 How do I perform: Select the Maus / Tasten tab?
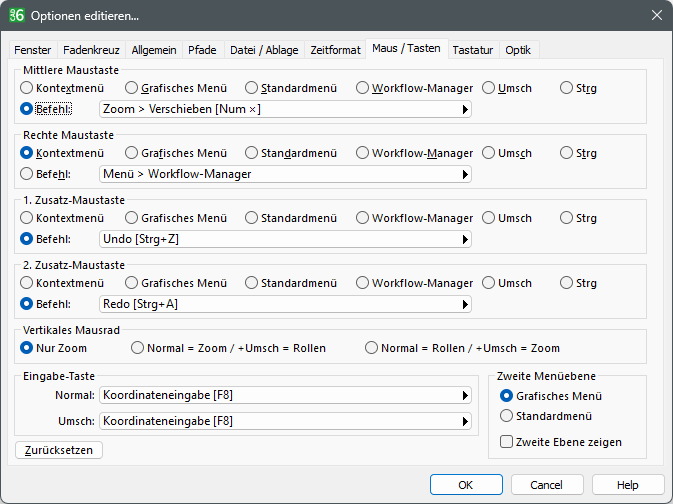pos(406,49)
